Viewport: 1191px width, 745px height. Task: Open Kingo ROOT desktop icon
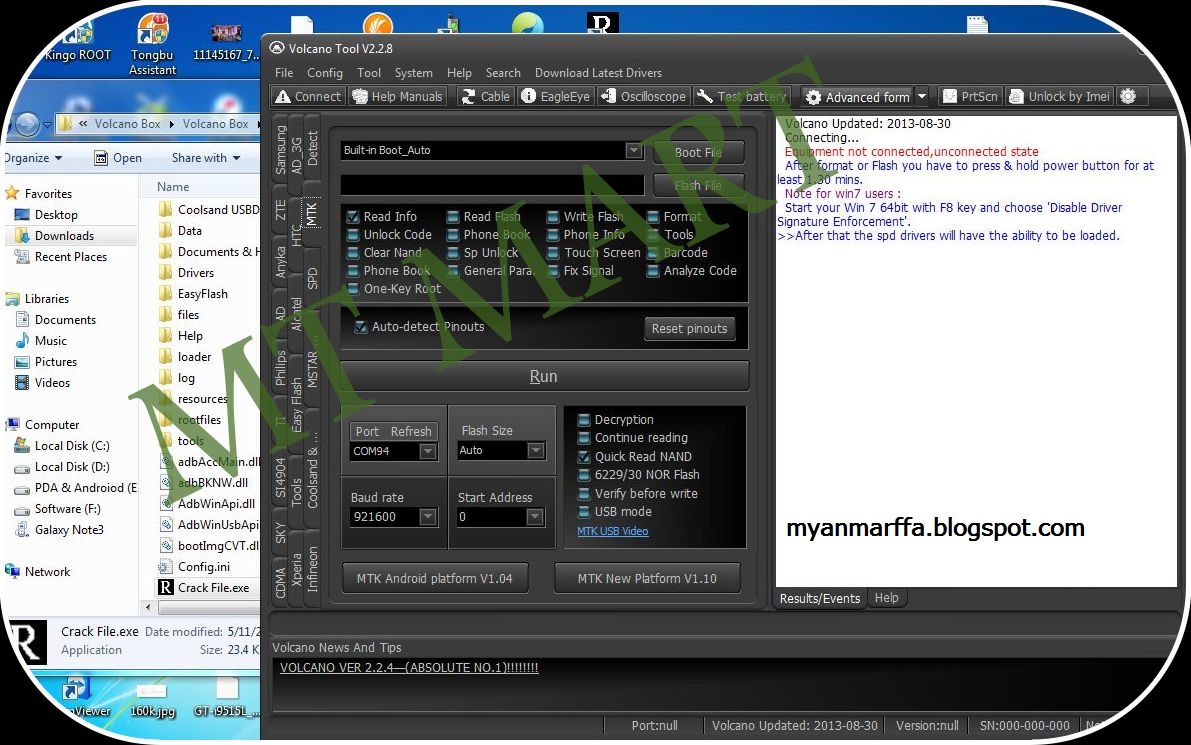[x=77, y=42]
